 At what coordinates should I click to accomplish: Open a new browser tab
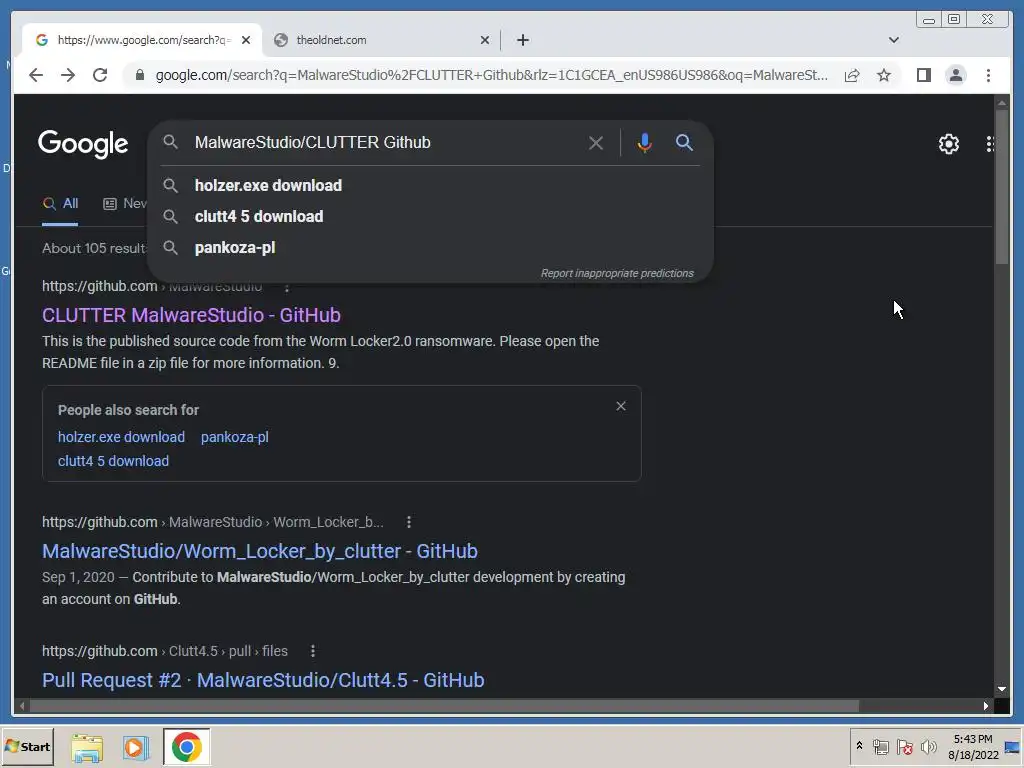click(x=522, y=40)
